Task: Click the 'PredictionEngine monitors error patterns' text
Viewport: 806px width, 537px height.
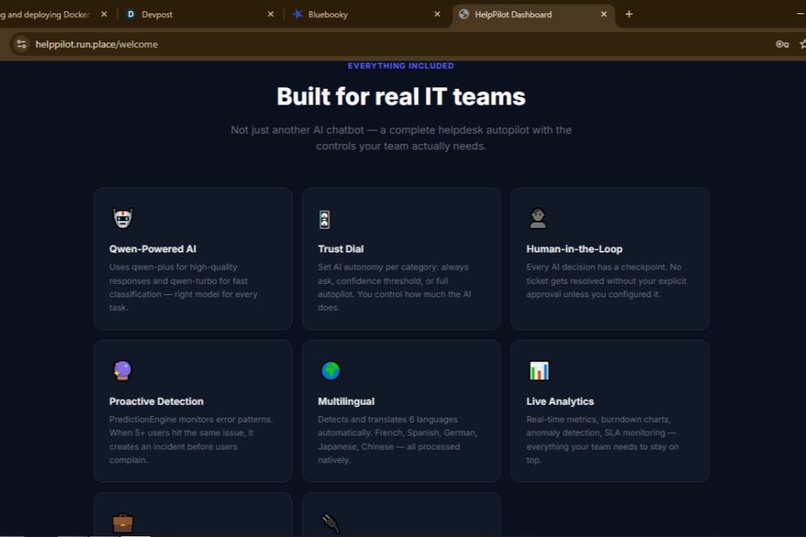Action: click(191, 440)
